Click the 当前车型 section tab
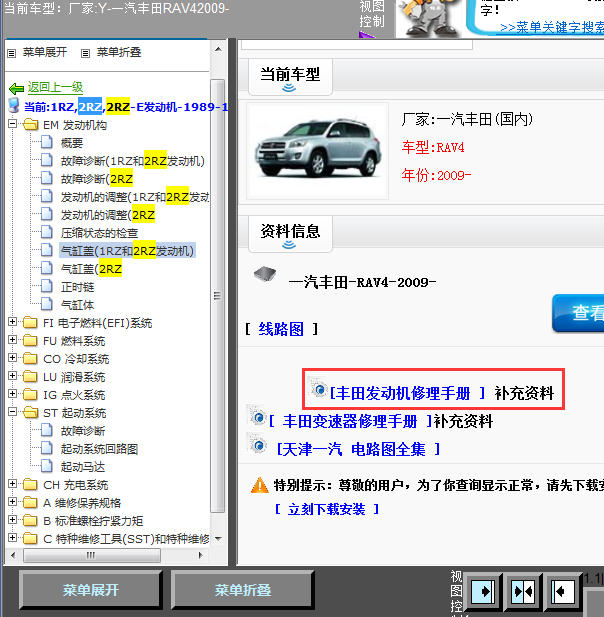The image size is (604, 617). point(290,77)
